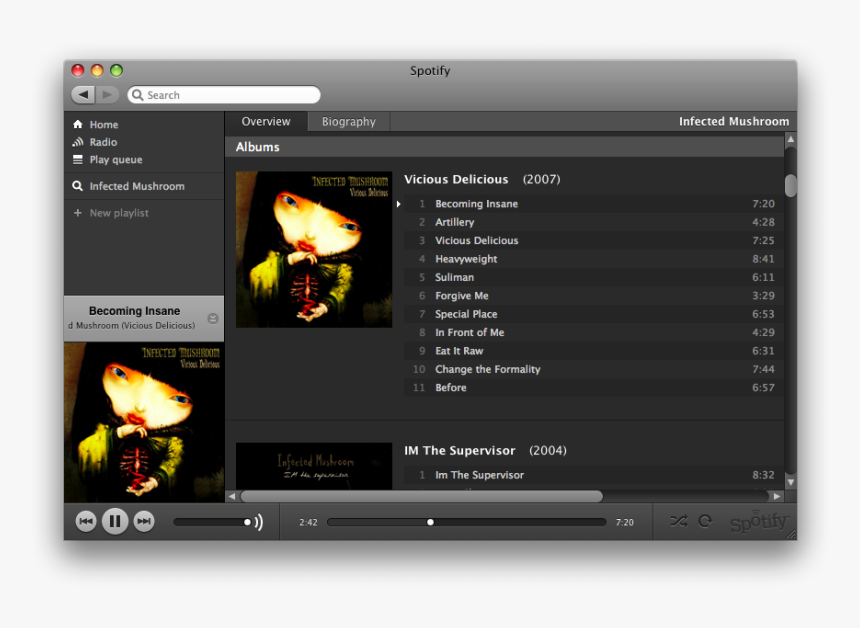
Task: Click the horizontal scrollbar thumb
Action: click(421, 496)
